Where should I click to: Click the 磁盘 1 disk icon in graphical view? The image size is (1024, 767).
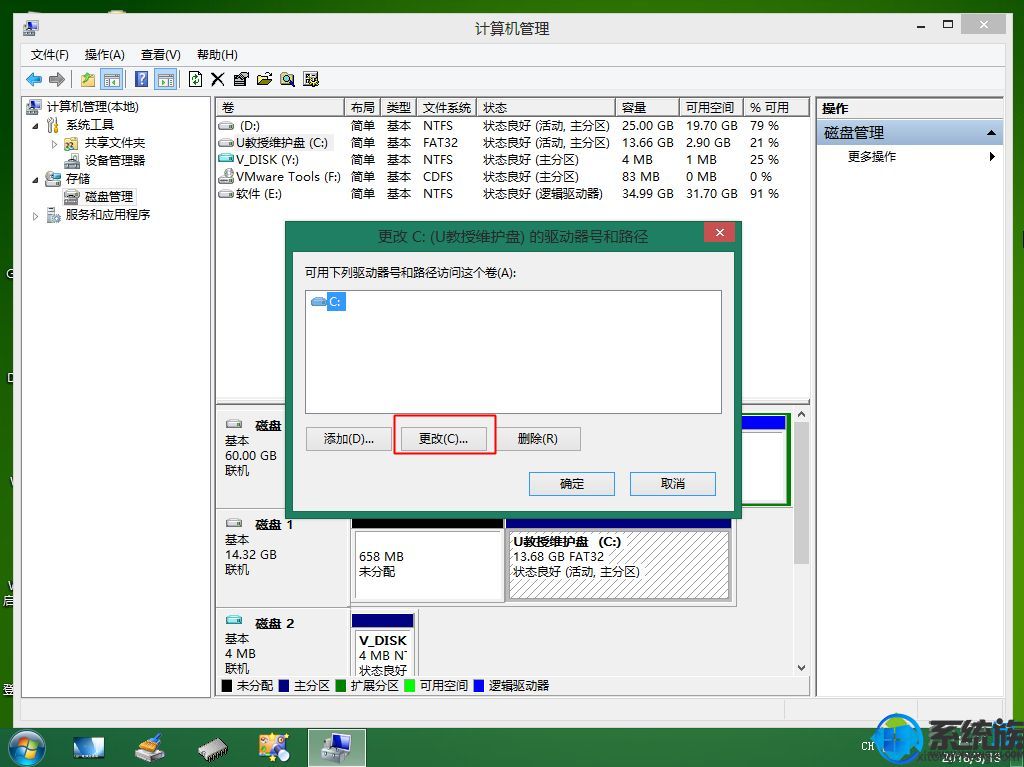coord(234,523)
